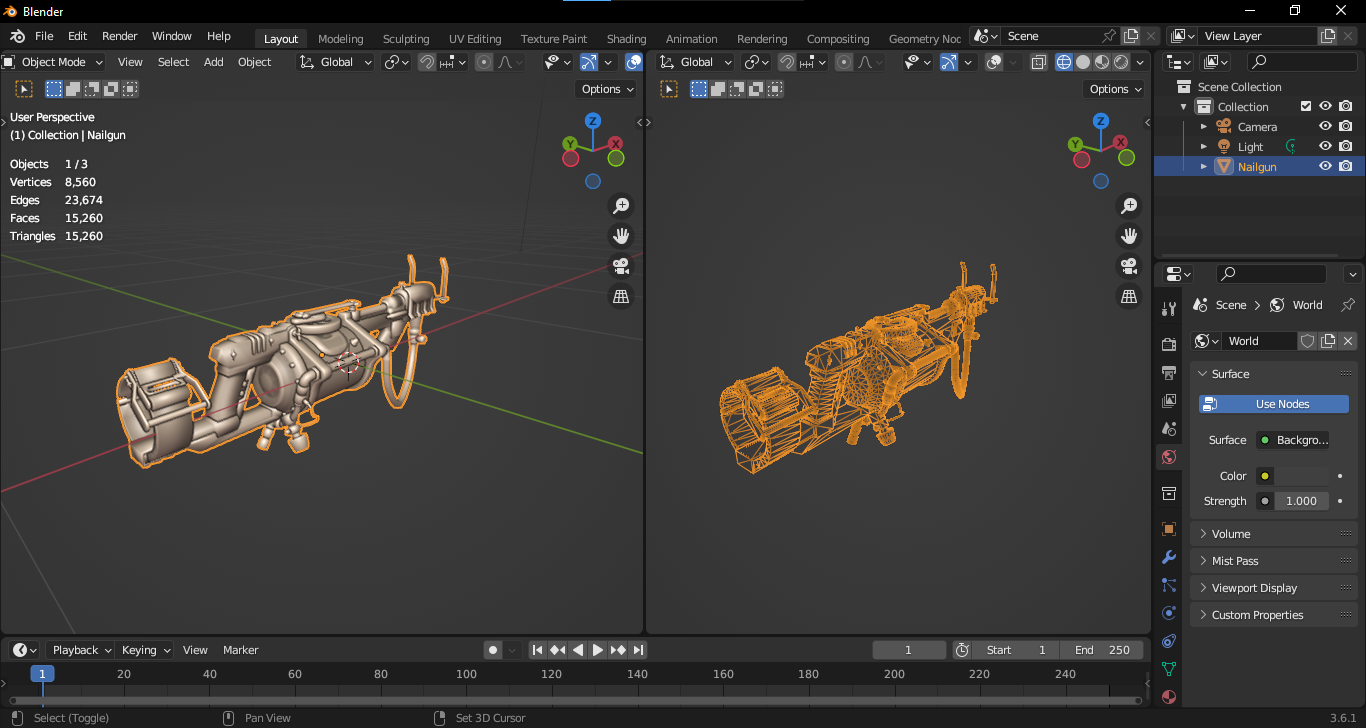The height and width of the screenshot is (728, 1366).
Task: Open the Physics properties tab
Action: (1169, 613)
